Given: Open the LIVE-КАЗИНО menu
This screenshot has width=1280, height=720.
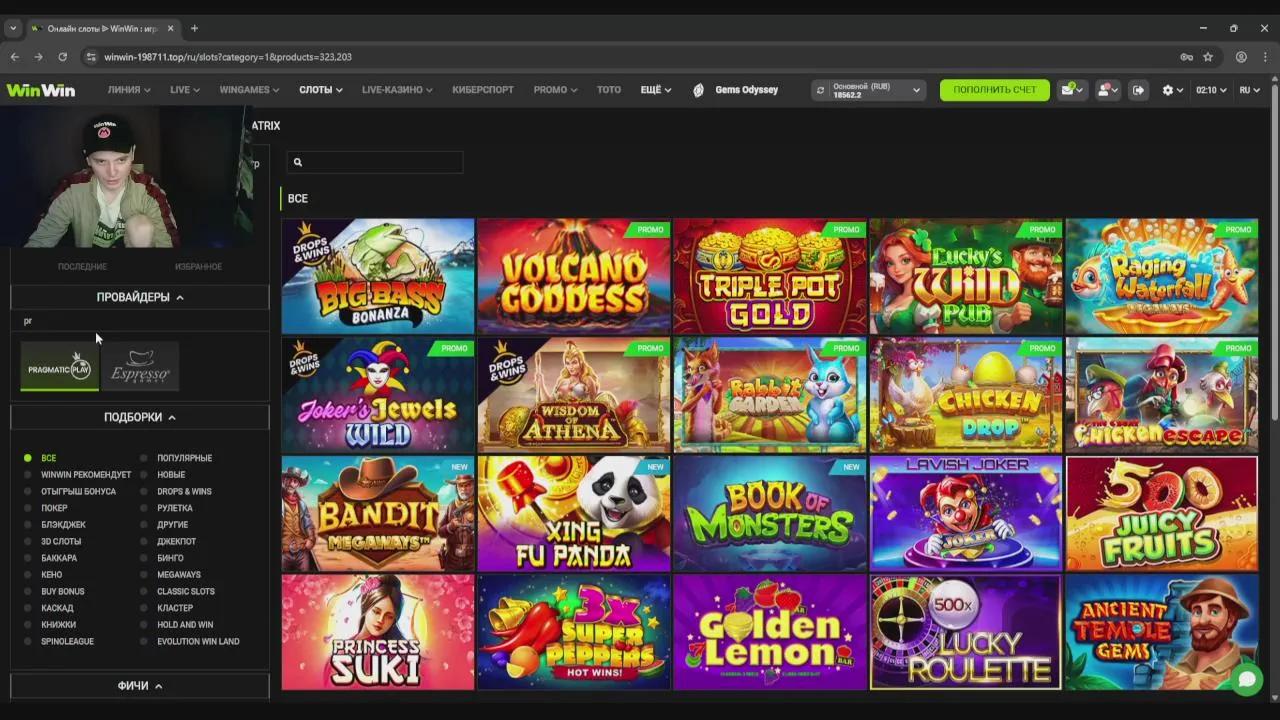Looking at the screenshot, I should coord(397,90).
